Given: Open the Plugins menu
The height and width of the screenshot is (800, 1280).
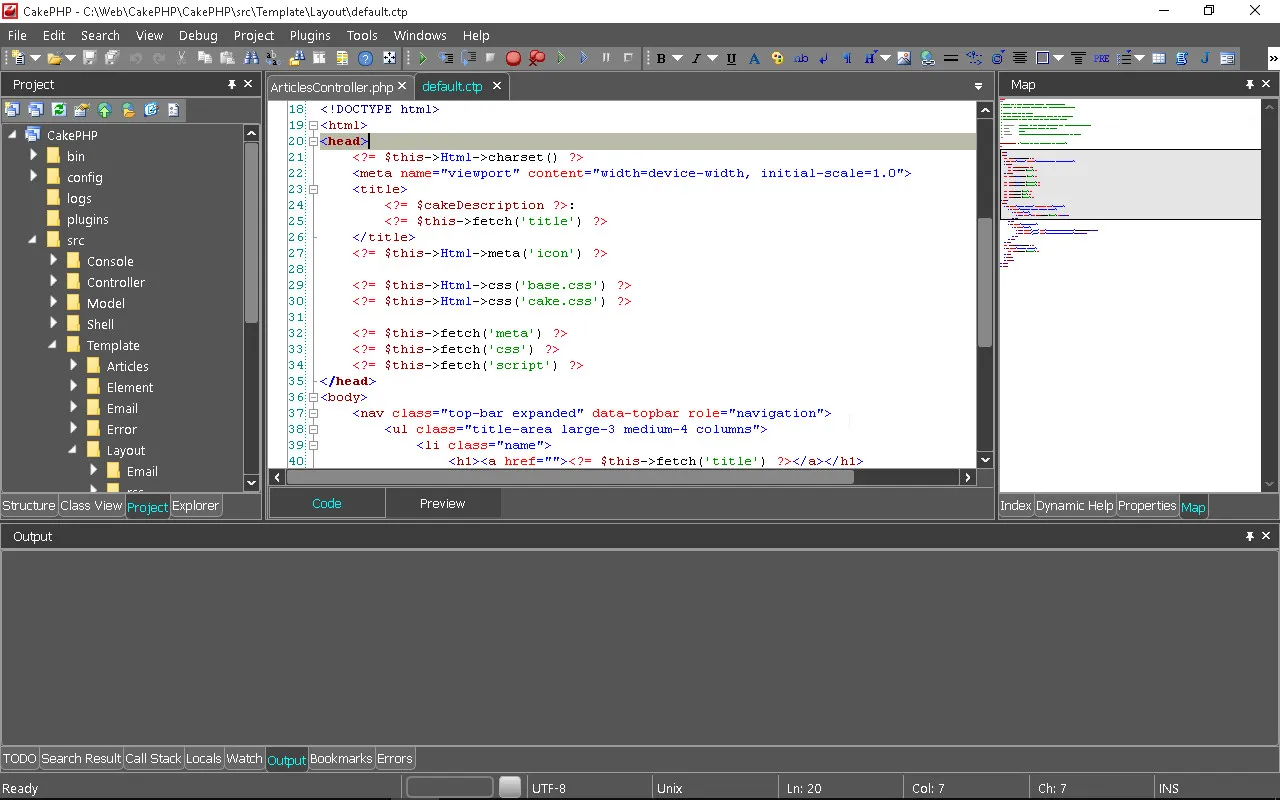Looking at the screenshot, I should 310,35.
